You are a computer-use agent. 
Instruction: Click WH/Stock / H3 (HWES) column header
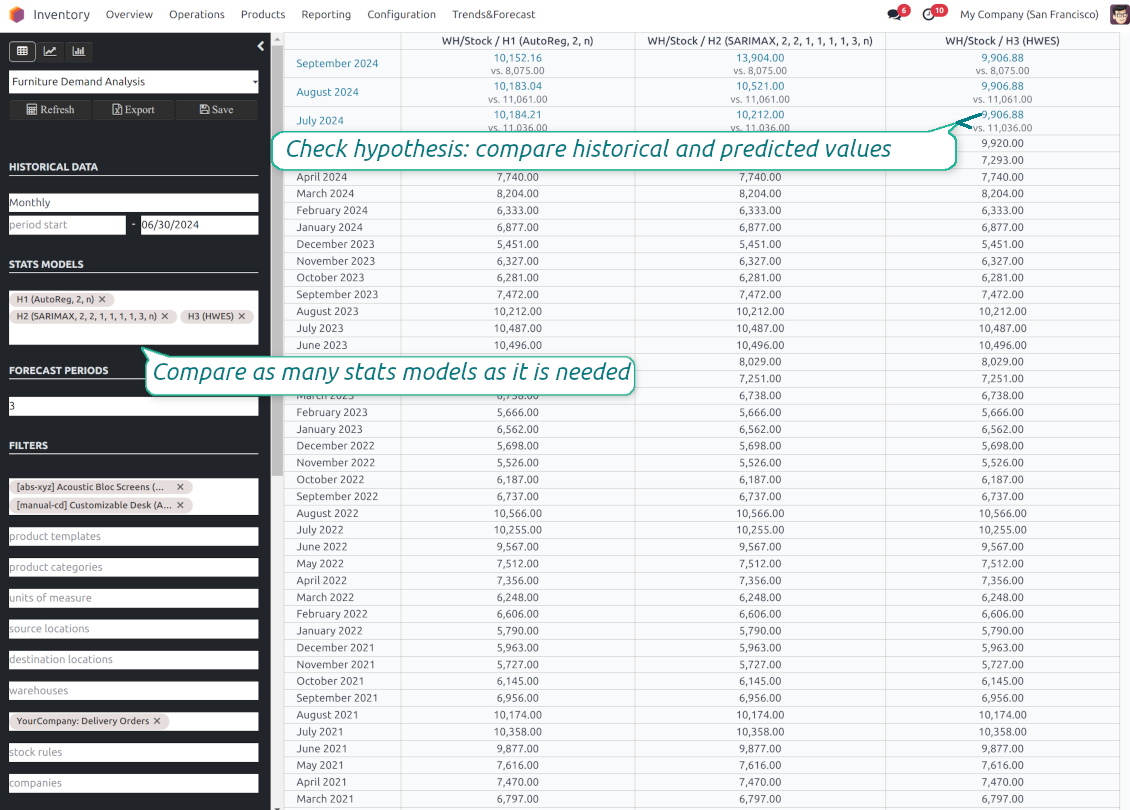point(1002,41)
